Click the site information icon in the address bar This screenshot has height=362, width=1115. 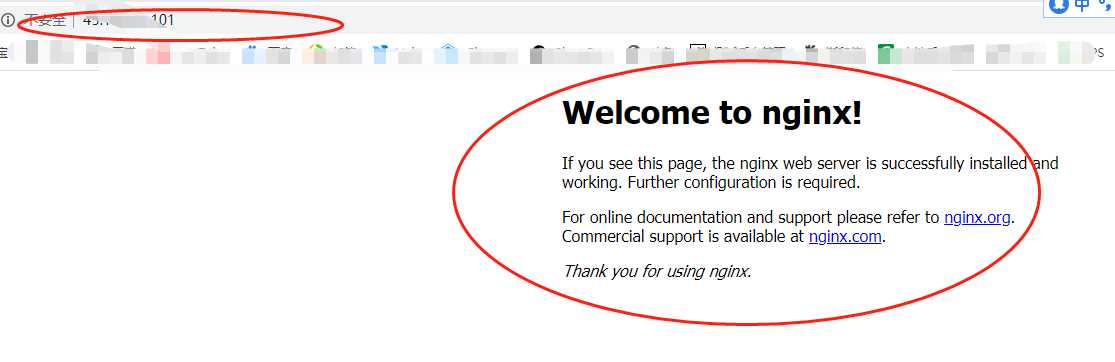[x=7, y=21]
